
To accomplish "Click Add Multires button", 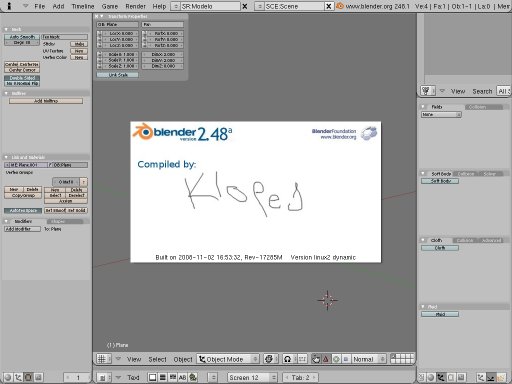I will click(x=46, y=101).
